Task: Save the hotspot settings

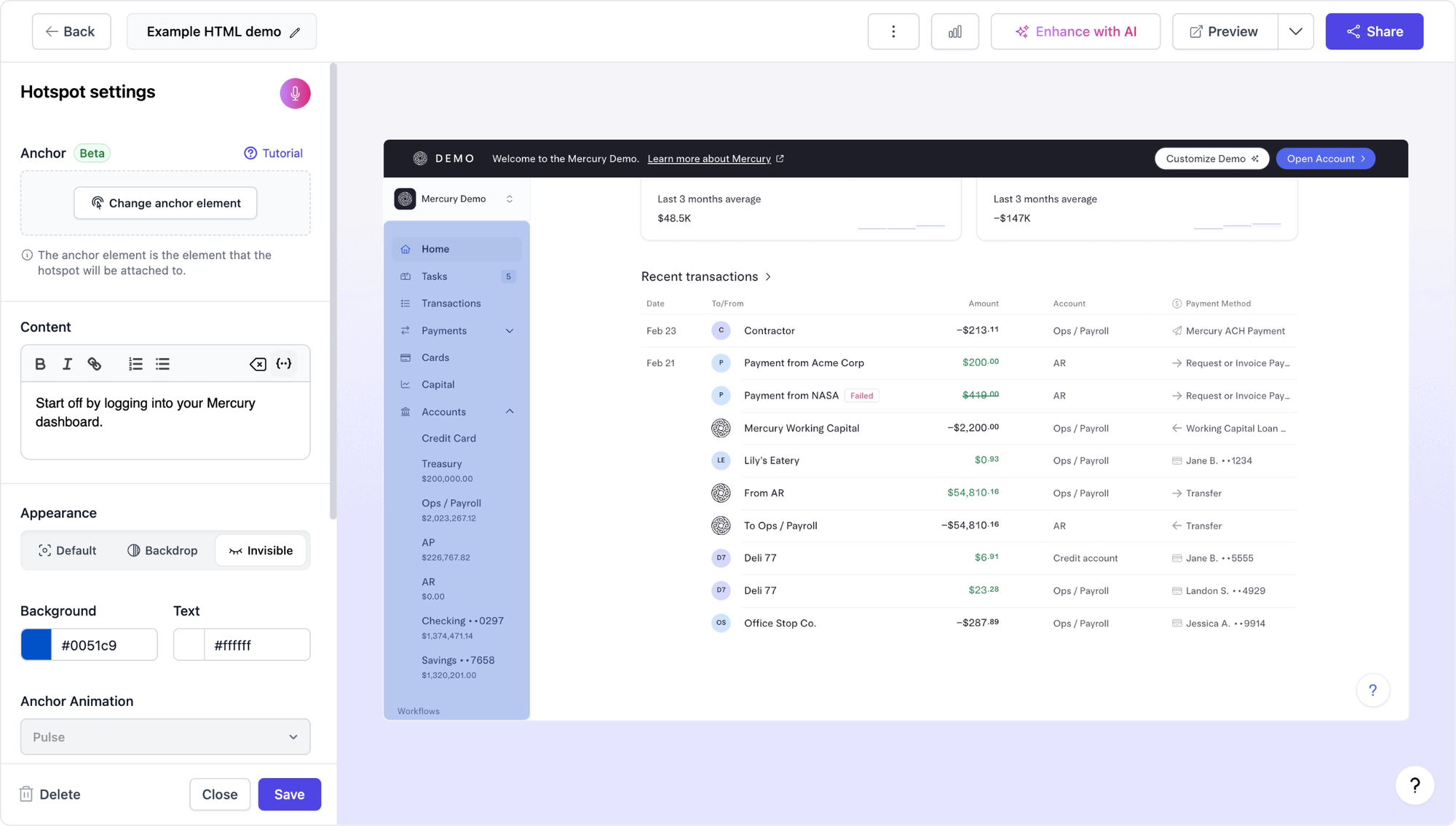Action: click(x=289, y=794)
